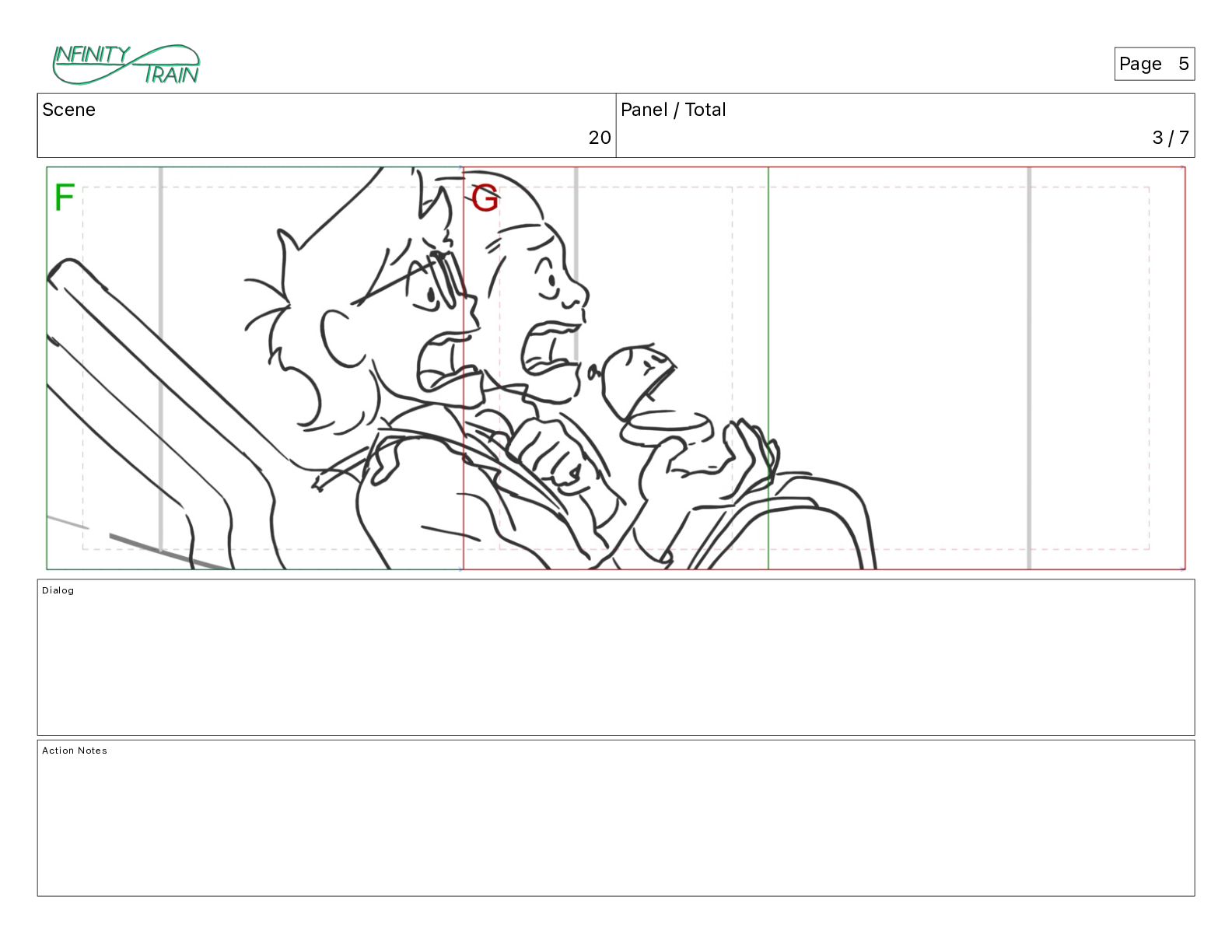This screenshot has width=1232, height=952.
Task: Click the Page 5 box
Action: tap(1154, 64)
